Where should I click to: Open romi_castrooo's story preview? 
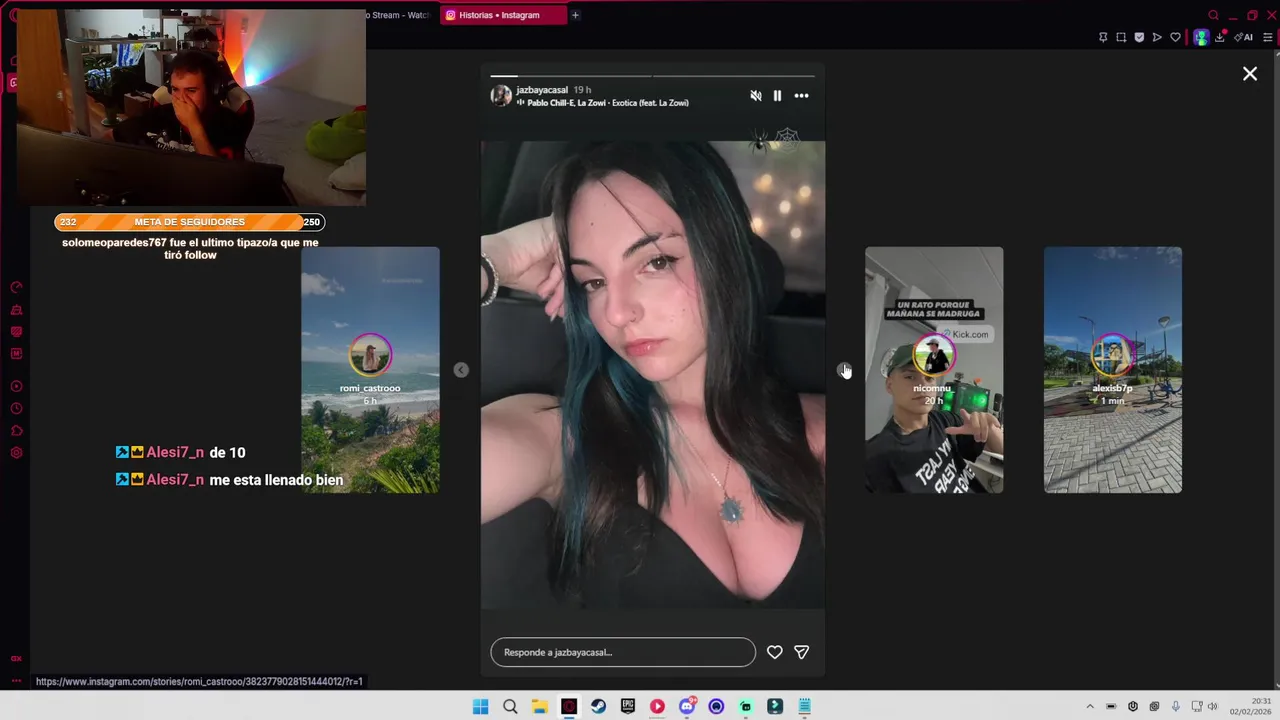(370, 370)
